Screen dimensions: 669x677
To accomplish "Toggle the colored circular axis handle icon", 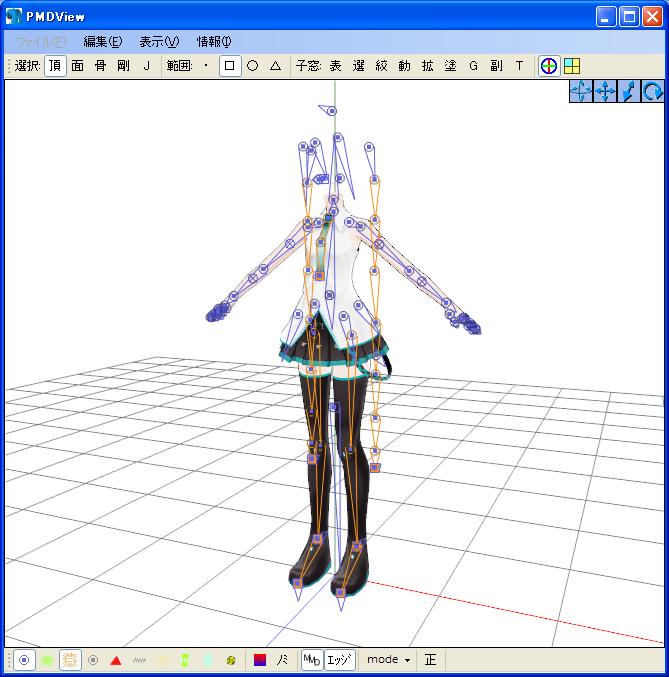I will pos(549,66).
